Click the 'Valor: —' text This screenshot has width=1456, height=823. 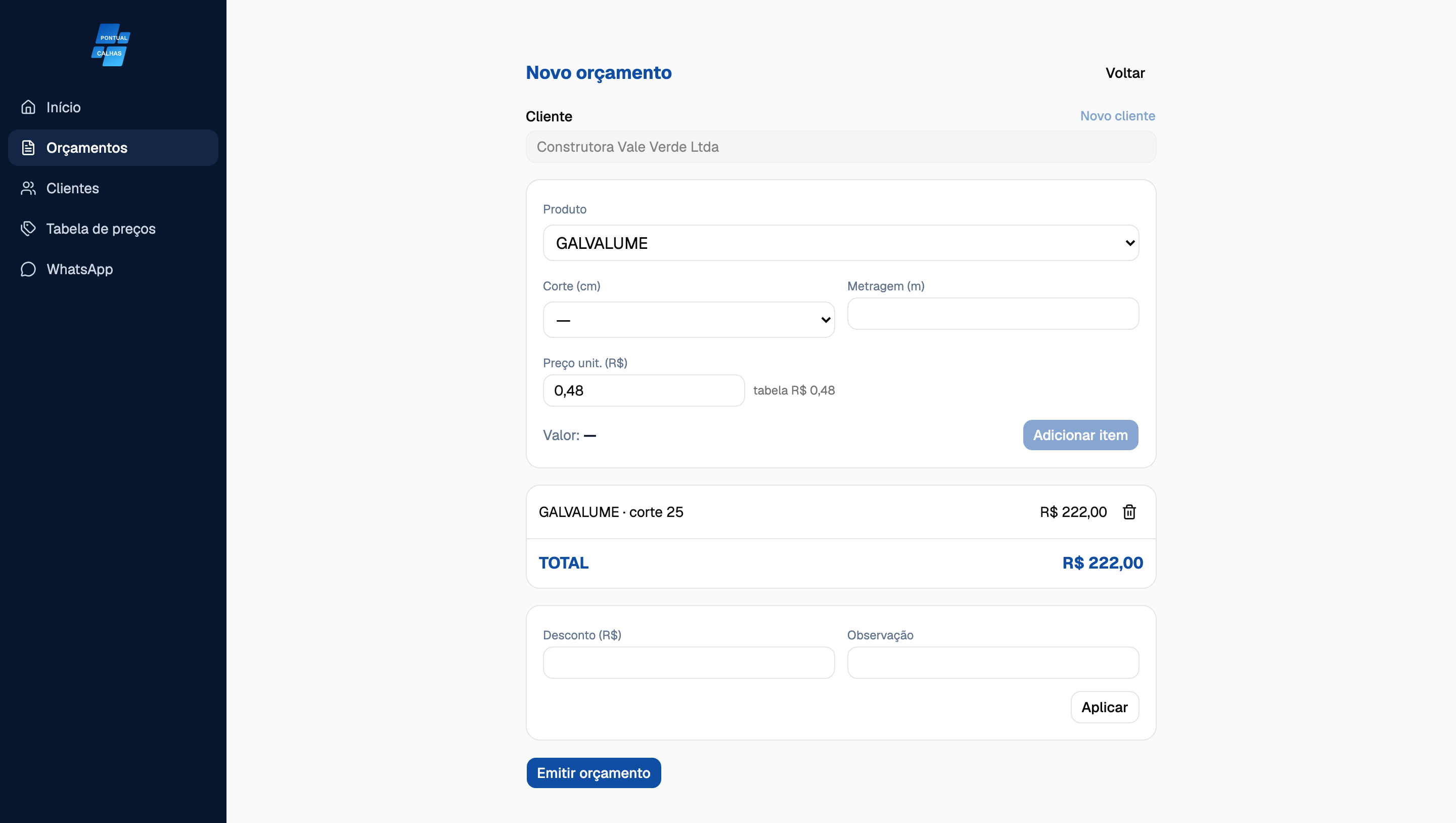[570, 435]
